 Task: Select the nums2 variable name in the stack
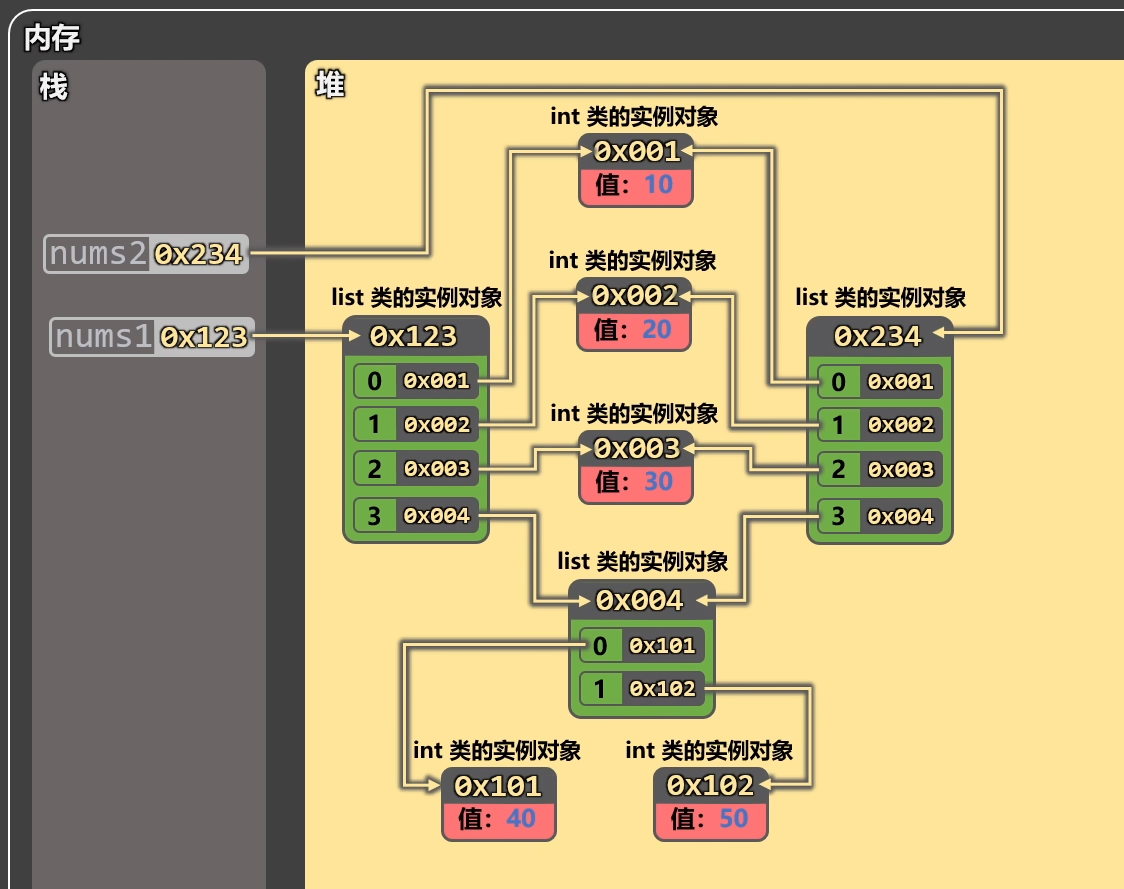(97, 254)
